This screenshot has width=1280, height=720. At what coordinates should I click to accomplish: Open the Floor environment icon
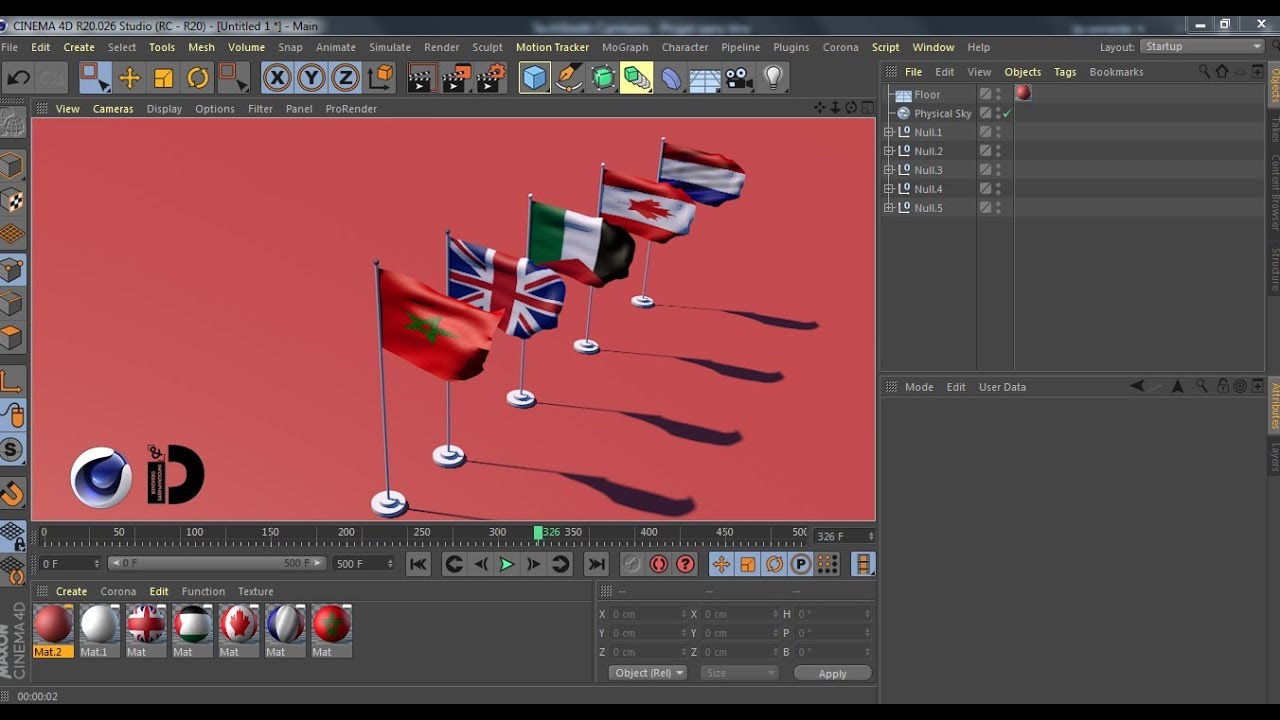(x=705, y=77)
